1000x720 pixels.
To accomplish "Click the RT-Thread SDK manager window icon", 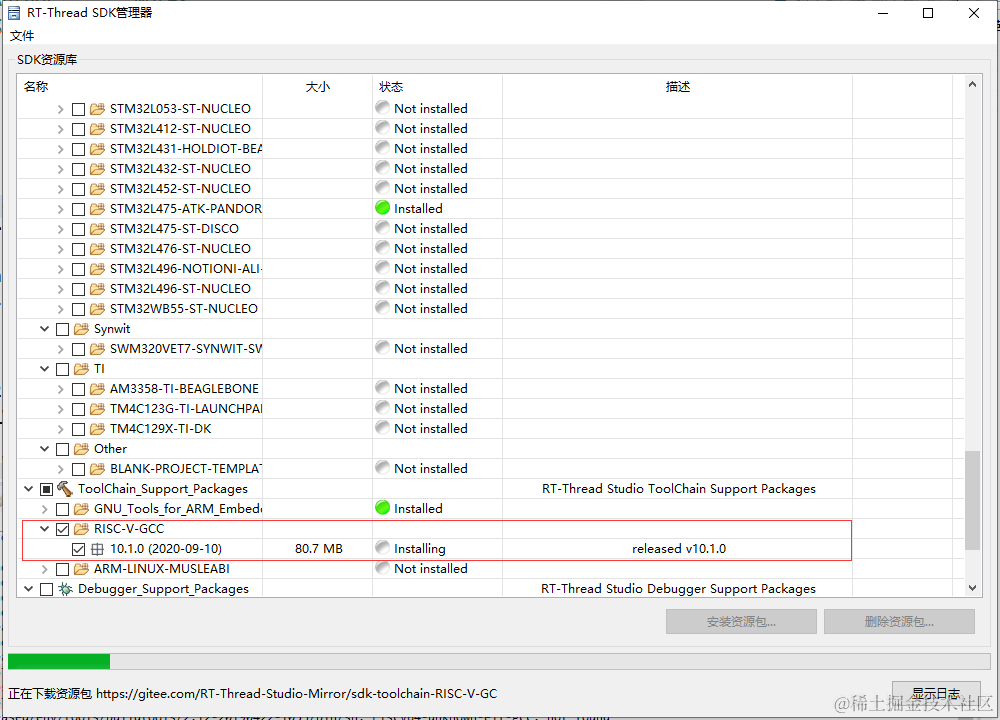I will click(x=13, y=13).
